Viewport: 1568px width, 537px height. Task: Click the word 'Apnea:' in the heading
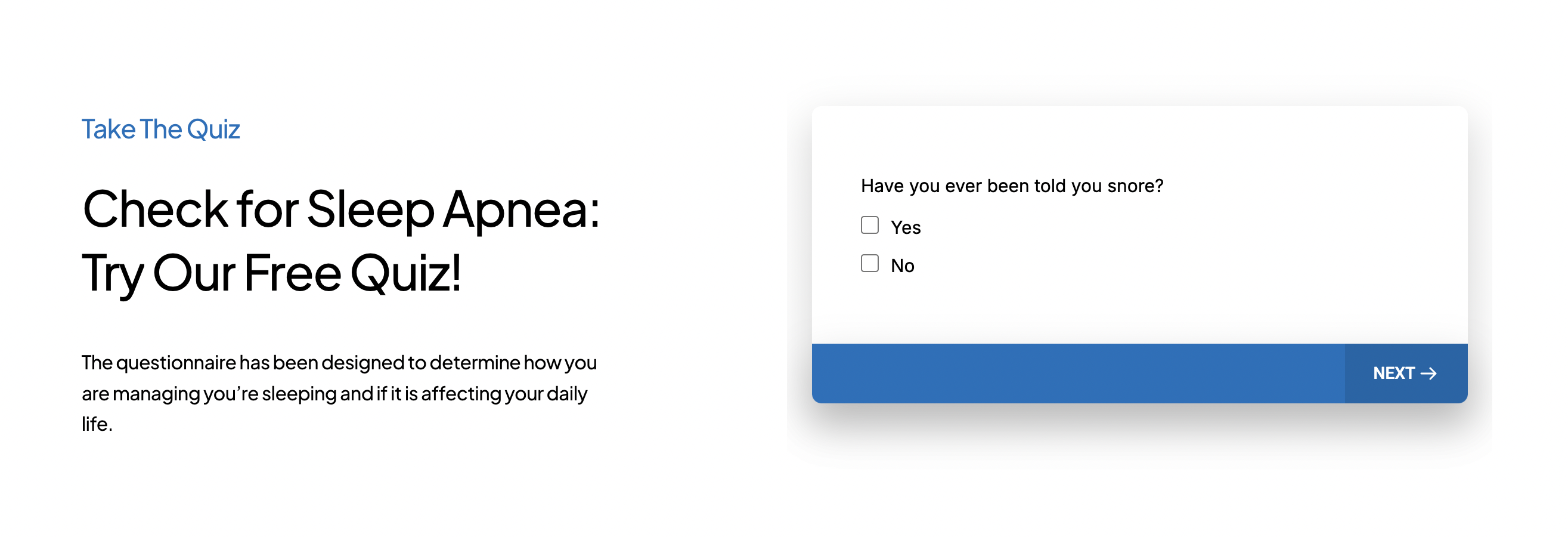(521, 209)
